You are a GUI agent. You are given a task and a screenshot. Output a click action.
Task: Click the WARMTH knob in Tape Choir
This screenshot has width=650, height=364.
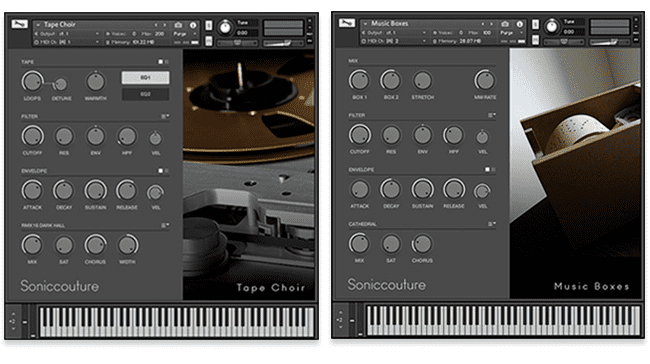96,82
